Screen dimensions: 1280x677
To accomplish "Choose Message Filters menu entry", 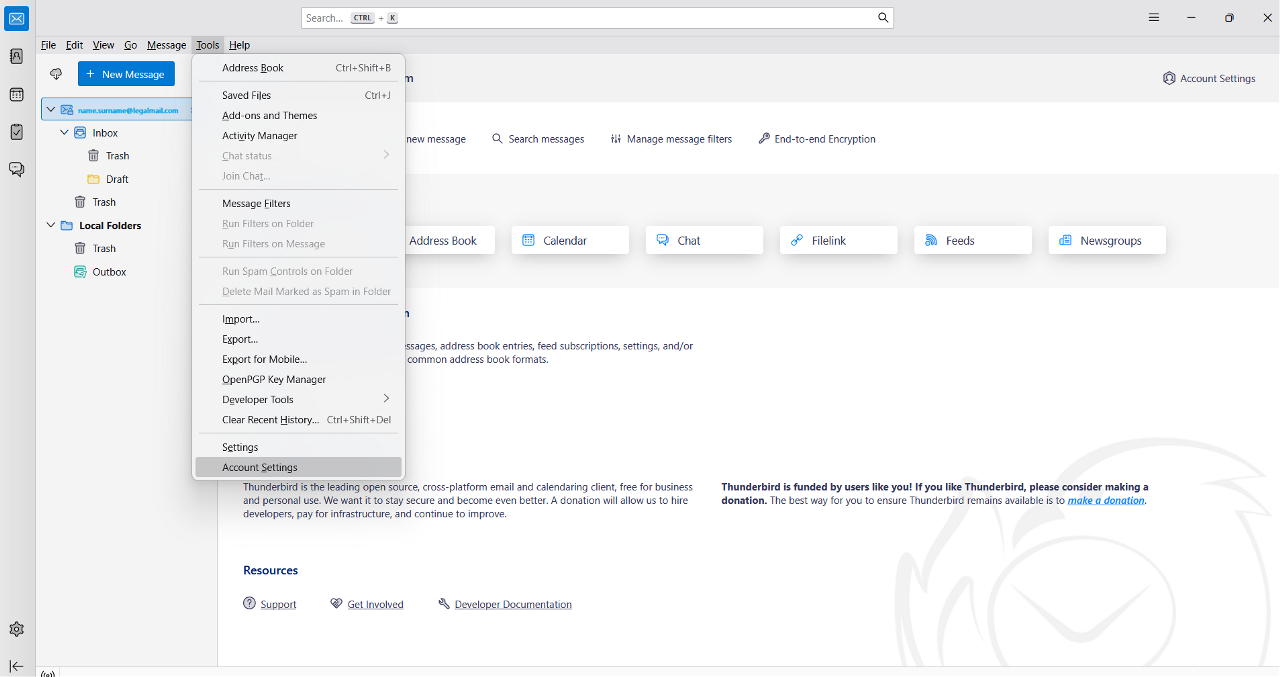I will pyautogui.click(x=256, y=203).
